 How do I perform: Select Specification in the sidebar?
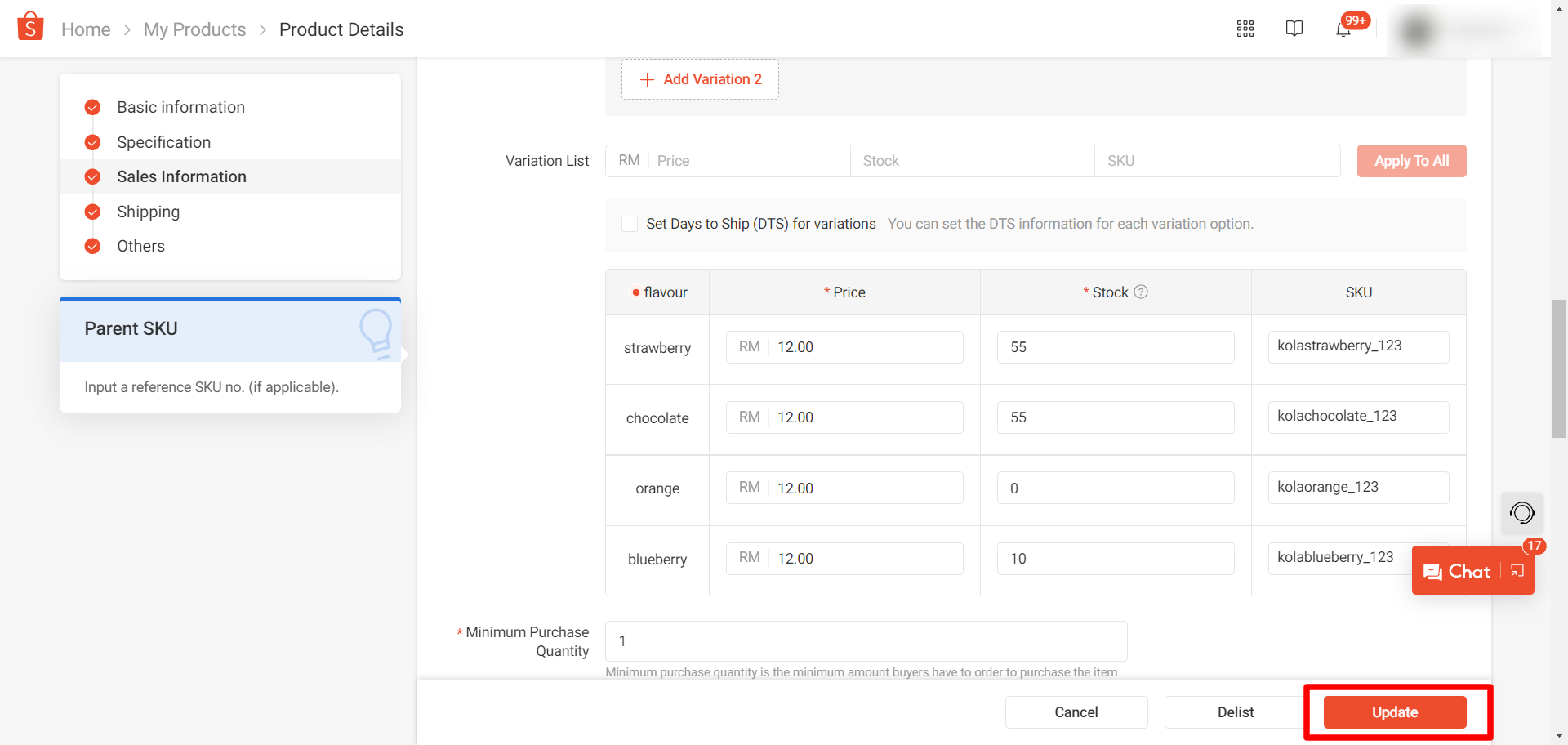163,142
